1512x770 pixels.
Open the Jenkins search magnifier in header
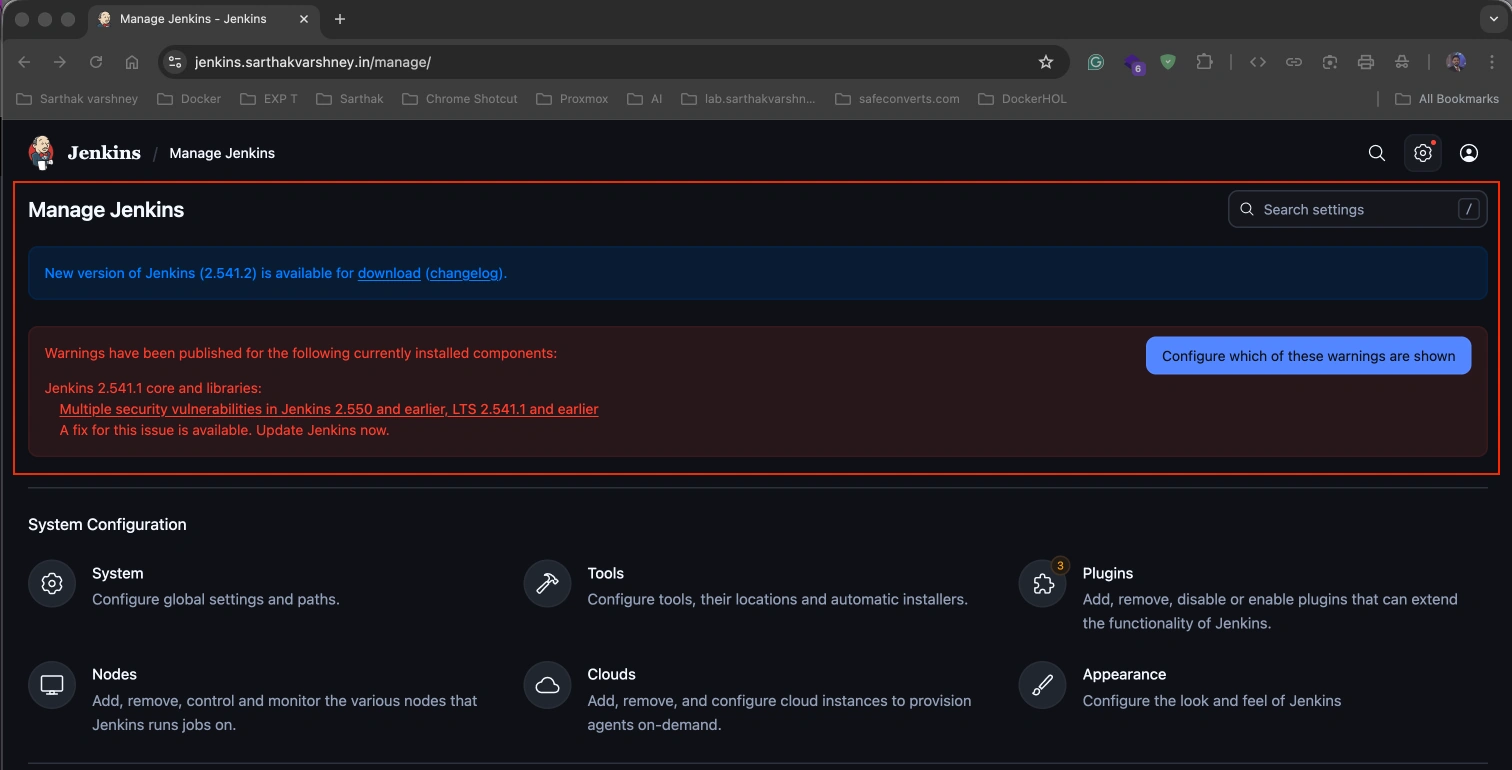(x=1377, y=153)
